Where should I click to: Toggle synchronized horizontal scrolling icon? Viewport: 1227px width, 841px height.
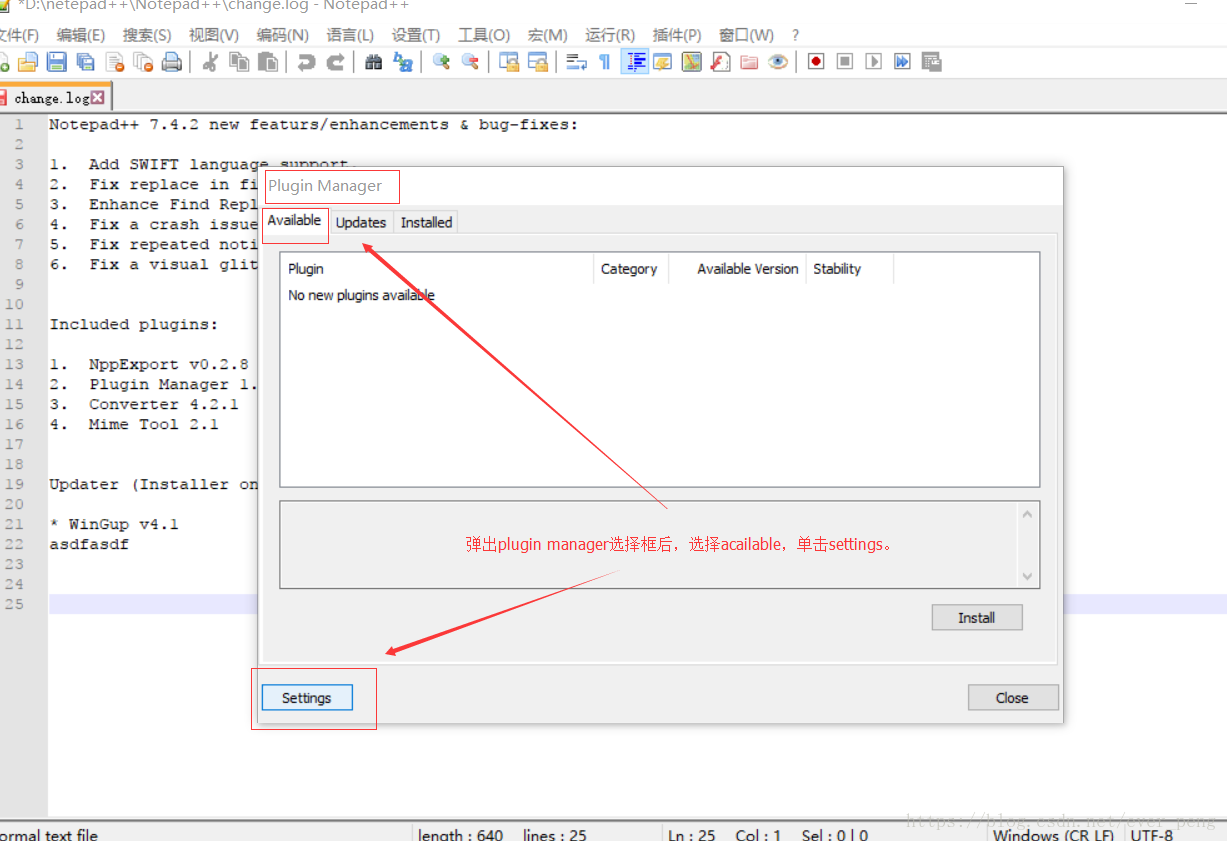tap(538, 62)
